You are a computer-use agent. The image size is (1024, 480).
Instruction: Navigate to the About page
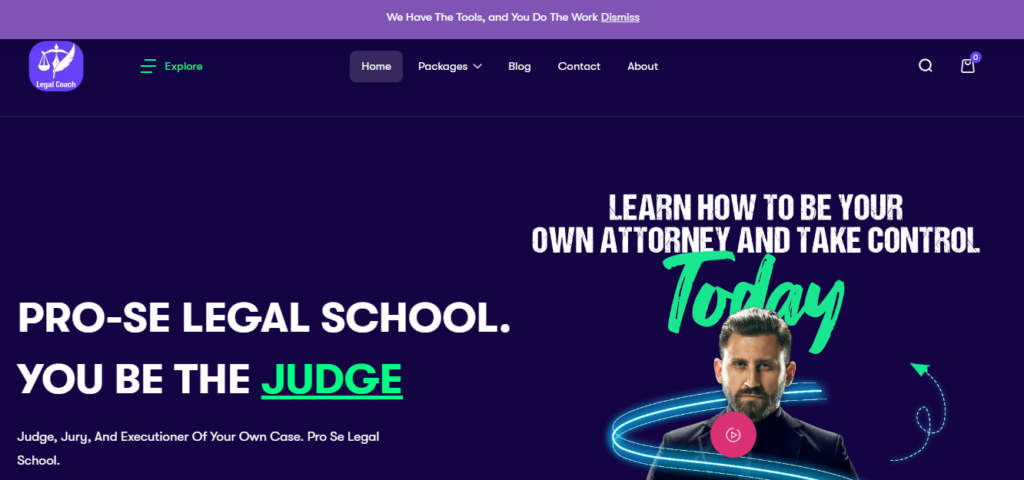click(643, 67)
